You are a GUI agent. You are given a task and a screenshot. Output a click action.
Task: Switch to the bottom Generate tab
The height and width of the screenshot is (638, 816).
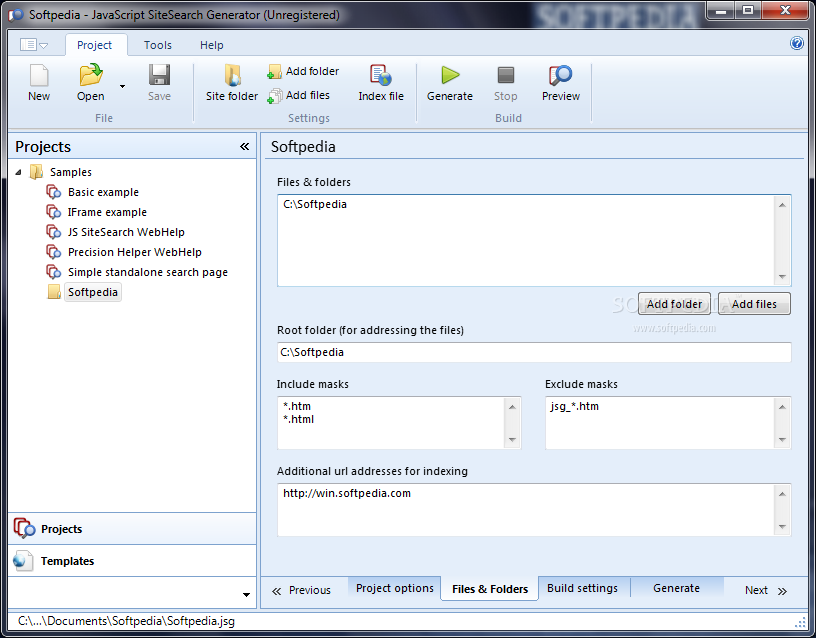coord(677,588)
